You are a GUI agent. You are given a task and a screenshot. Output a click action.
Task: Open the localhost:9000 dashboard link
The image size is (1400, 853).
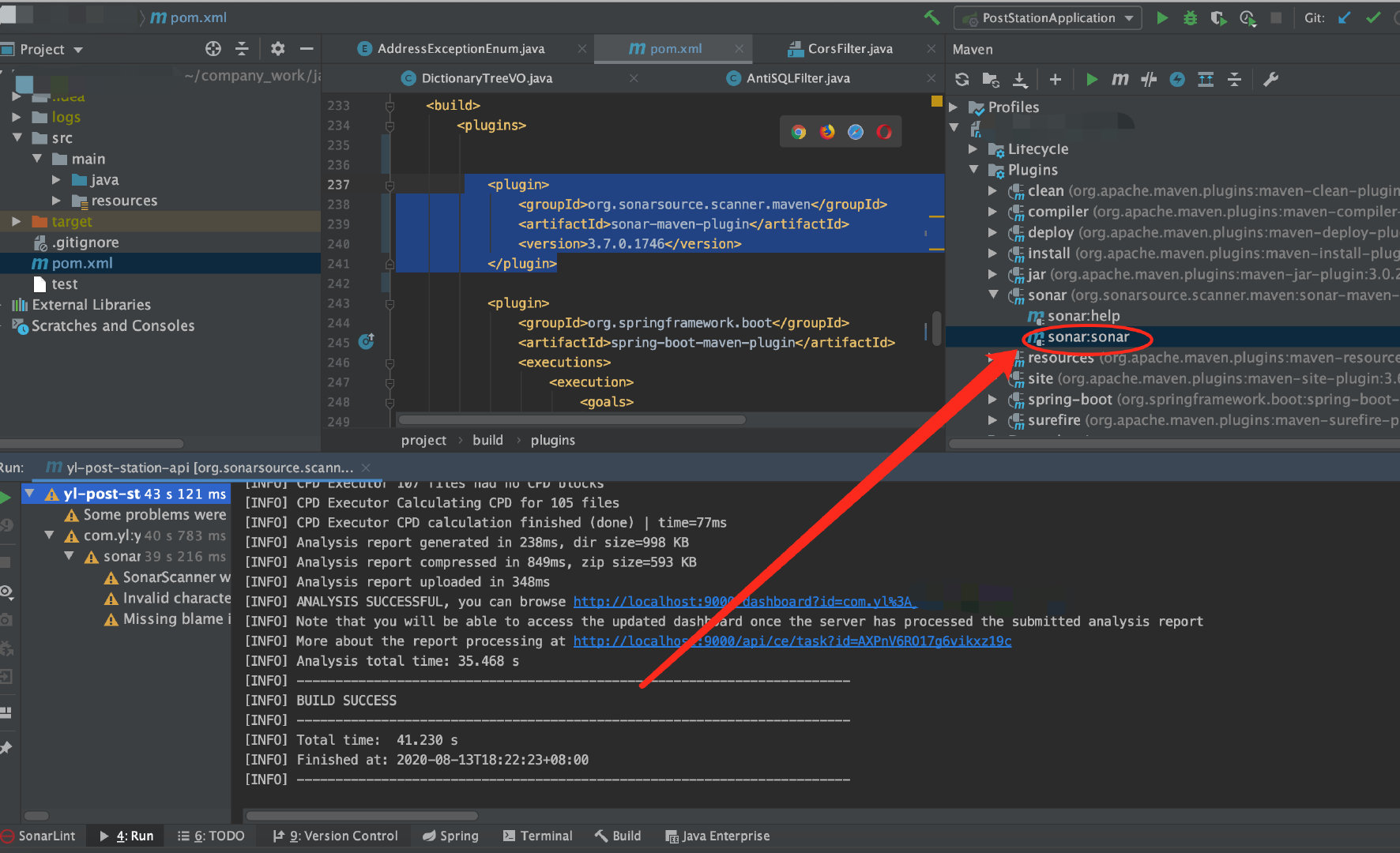(x=744, y=602)
